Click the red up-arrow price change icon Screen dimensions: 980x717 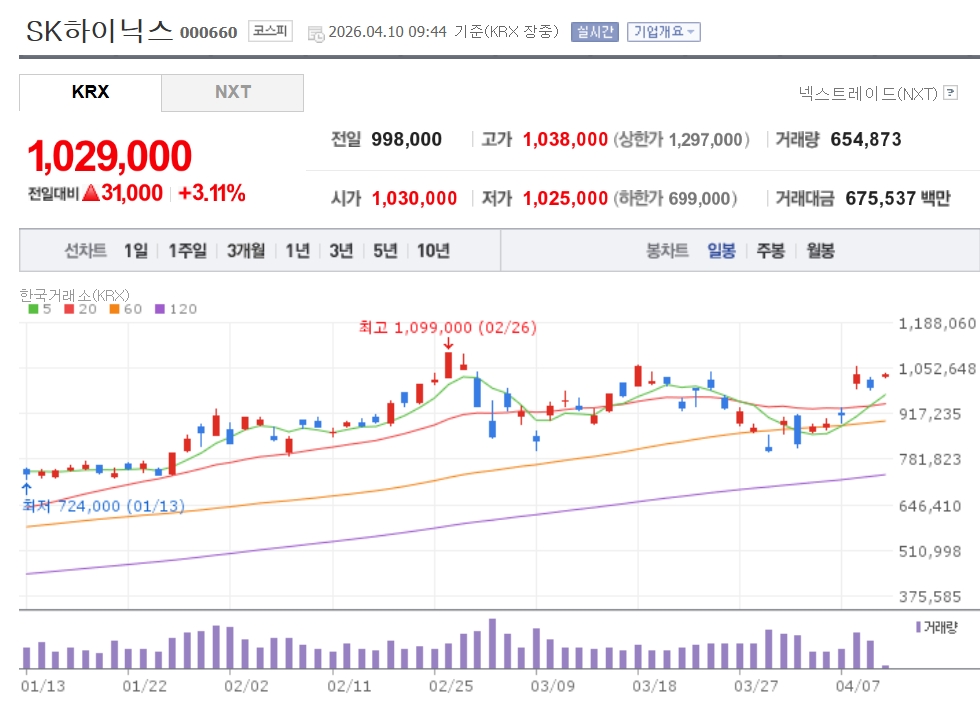click(90, 194)
